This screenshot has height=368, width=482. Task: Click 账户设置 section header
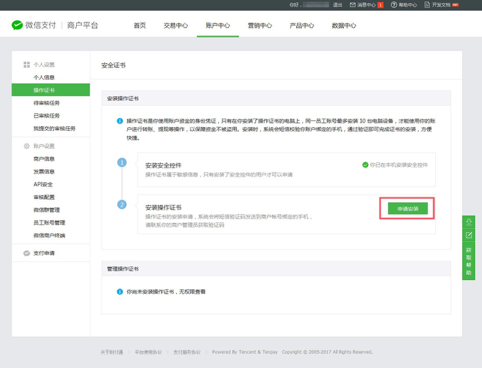pos(44,146)
